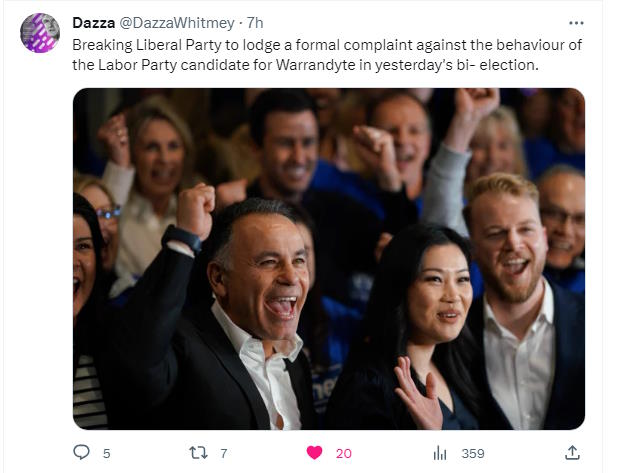View analytics bar chart icon
This screenshot has height=473, width=622.
[x=440, y=453]
